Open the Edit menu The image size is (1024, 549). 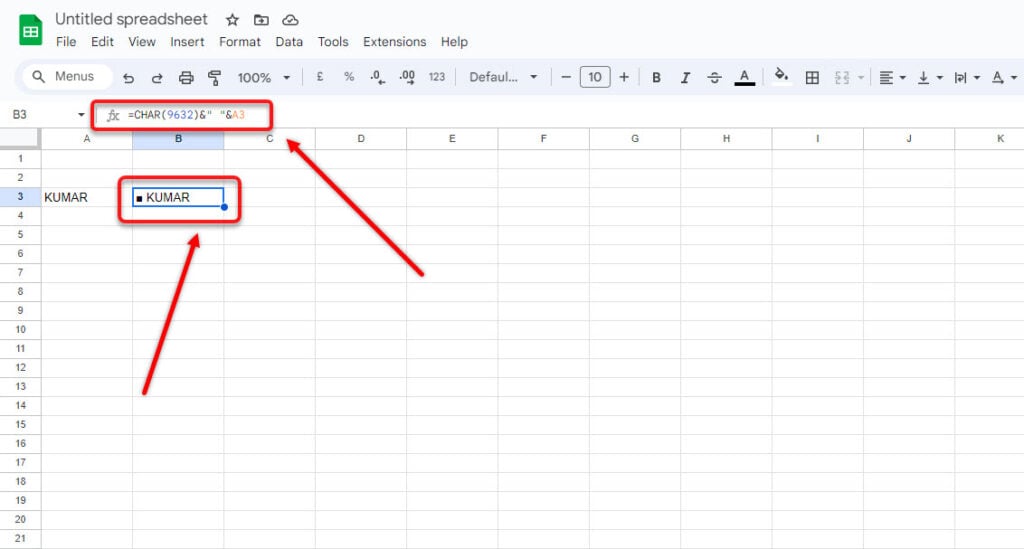coord(102,42)
